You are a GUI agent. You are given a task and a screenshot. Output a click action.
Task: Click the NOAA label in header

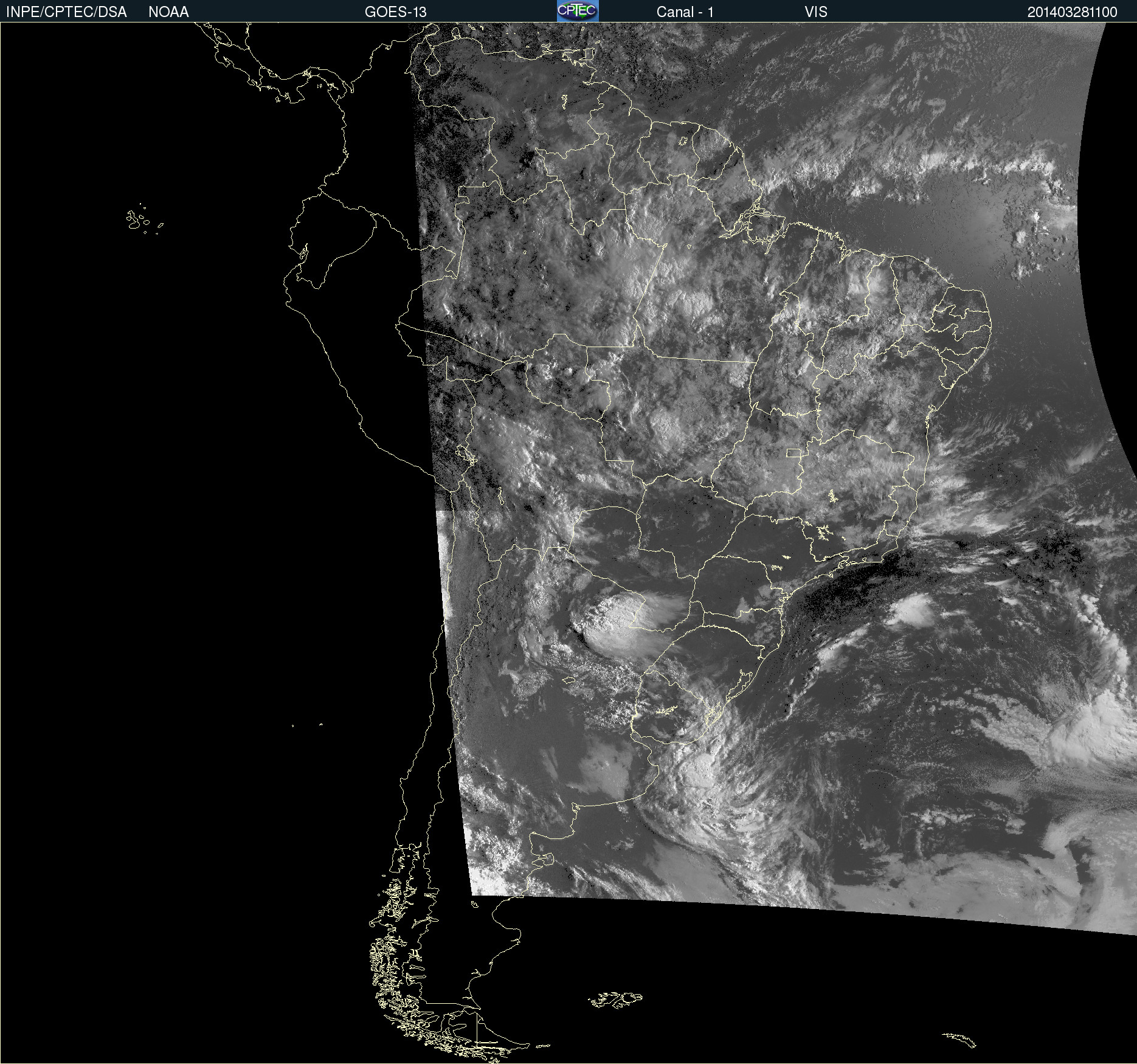point(168,12)
